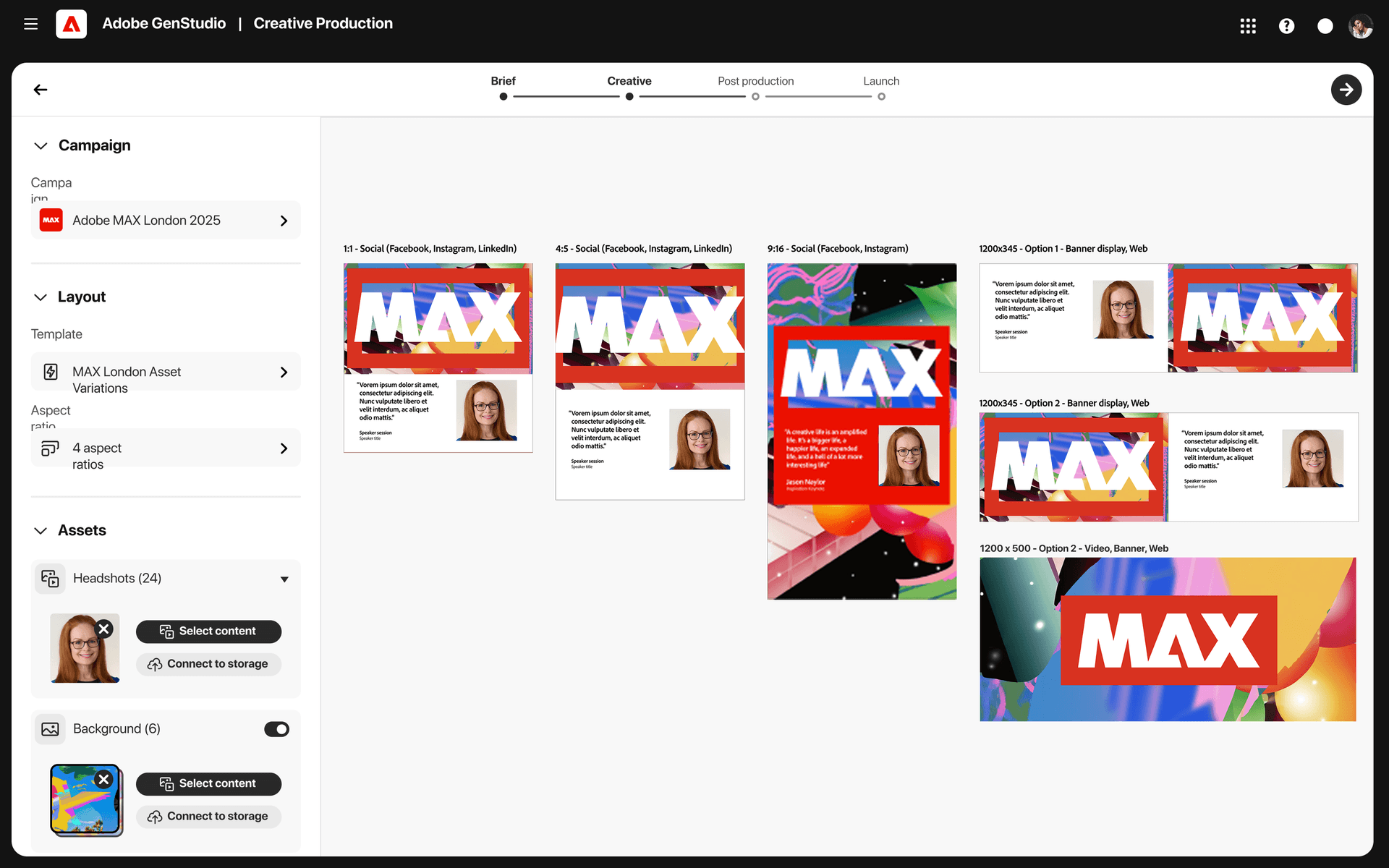Open MAX London Asset Variations template chevron
Viewport: 1389px width, 868px height.
click(x=284, y=372)
